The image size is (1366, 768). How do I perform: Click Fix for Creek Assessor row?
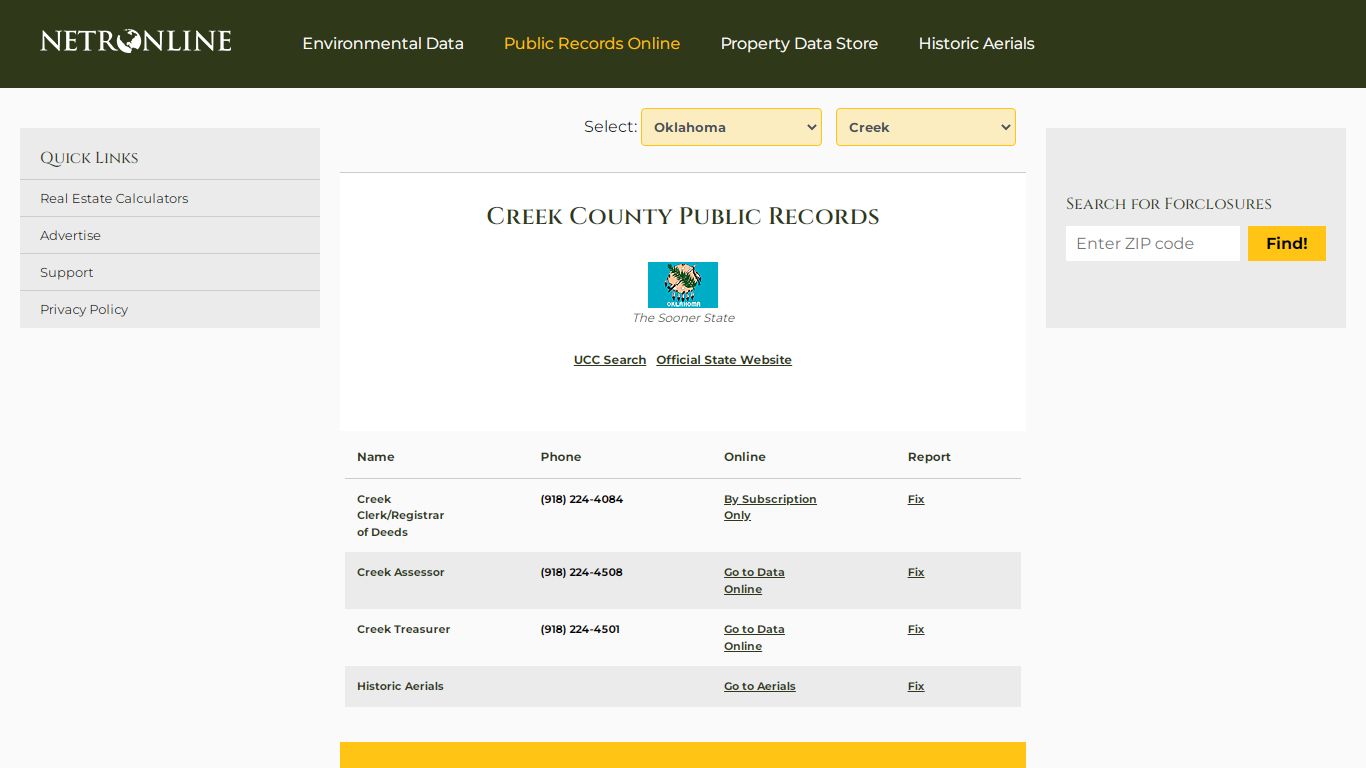(x=916, y=572)
